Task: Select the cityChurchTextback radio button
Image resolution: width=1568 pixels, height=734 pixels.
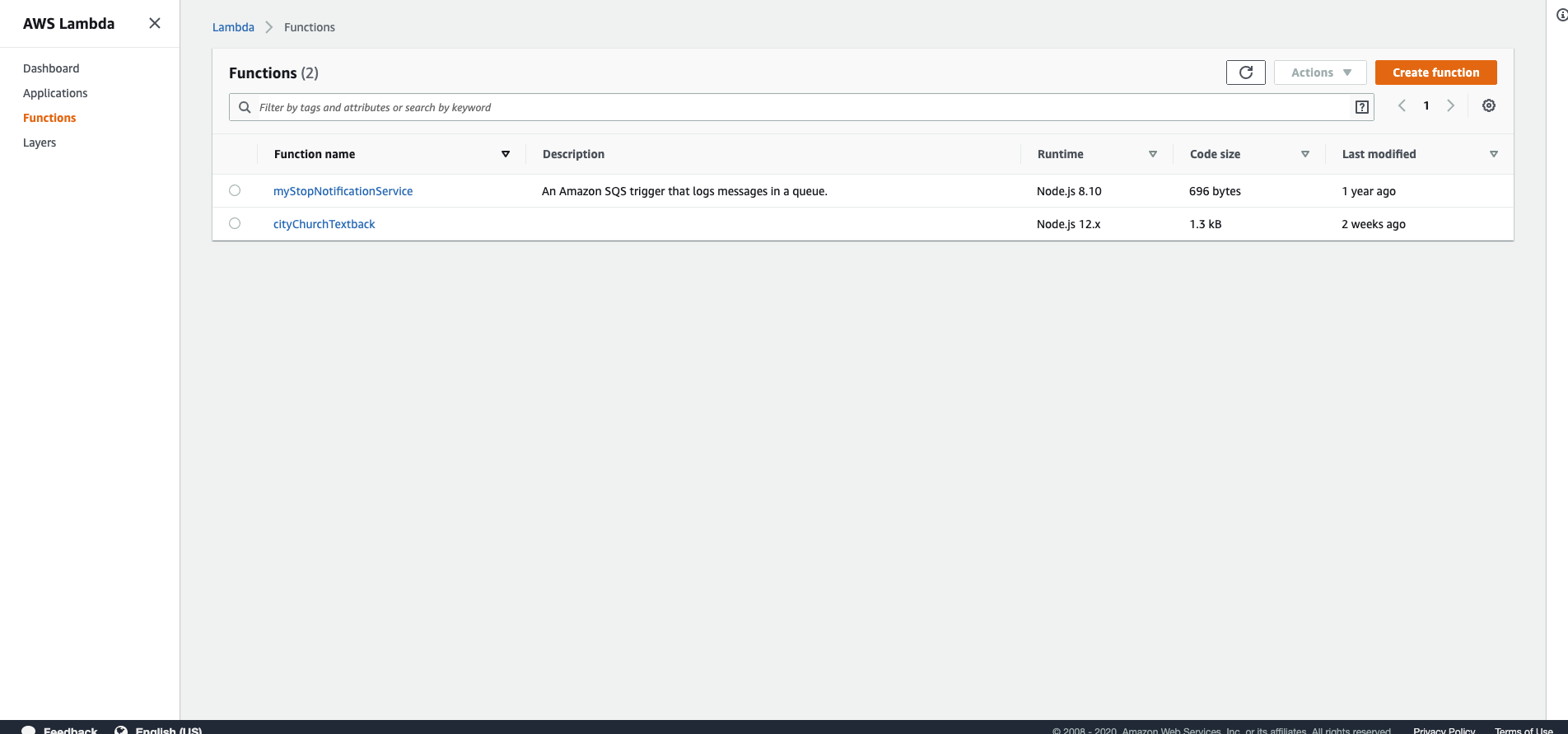Action: point(235,223)
